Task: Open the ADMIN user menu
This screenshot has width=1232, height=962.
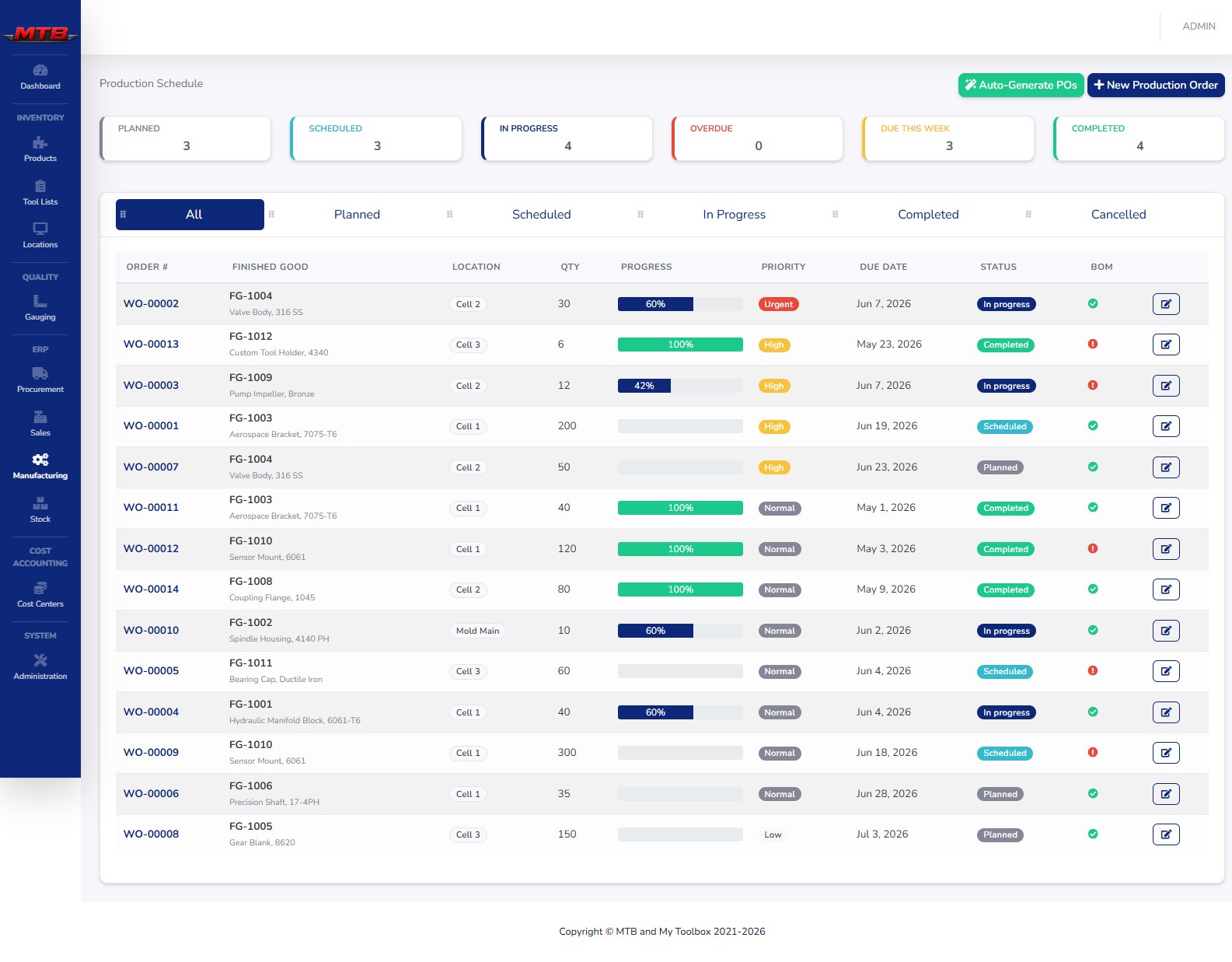Action: [x=1199, y=26]
